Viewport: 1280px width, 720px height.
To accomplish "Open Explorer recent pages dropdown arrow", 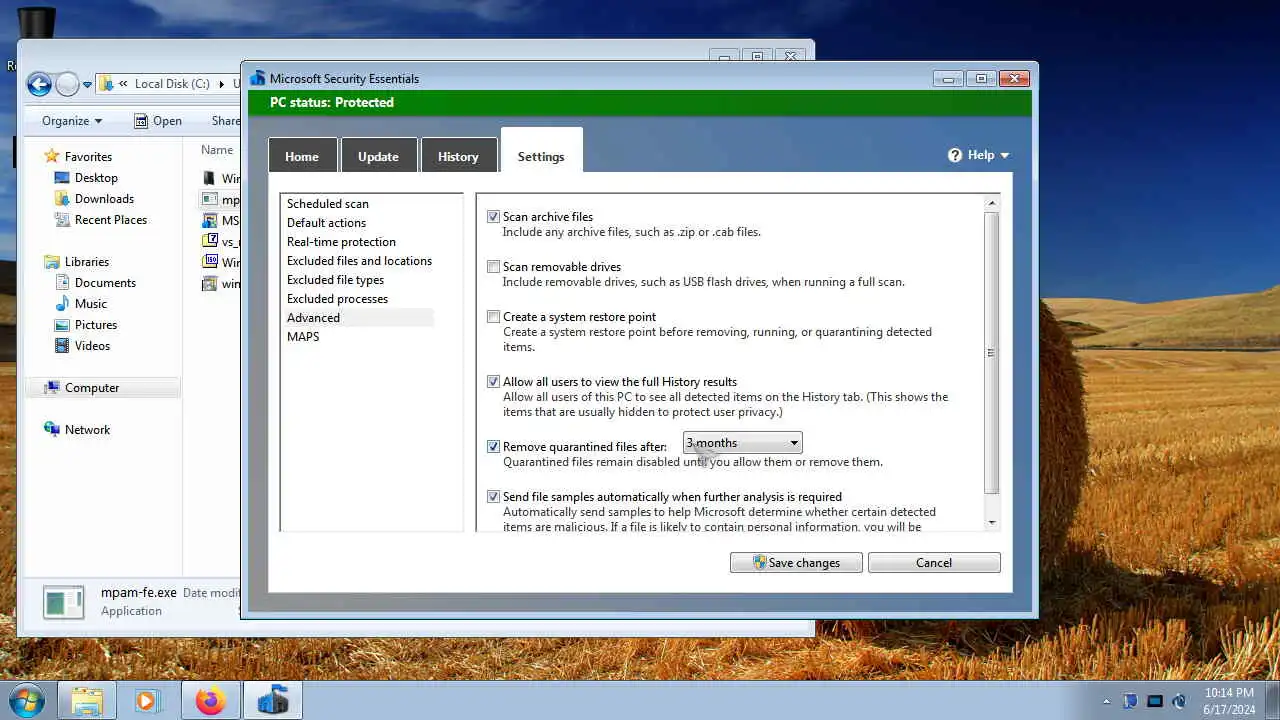I will click(x=88, y=84).
